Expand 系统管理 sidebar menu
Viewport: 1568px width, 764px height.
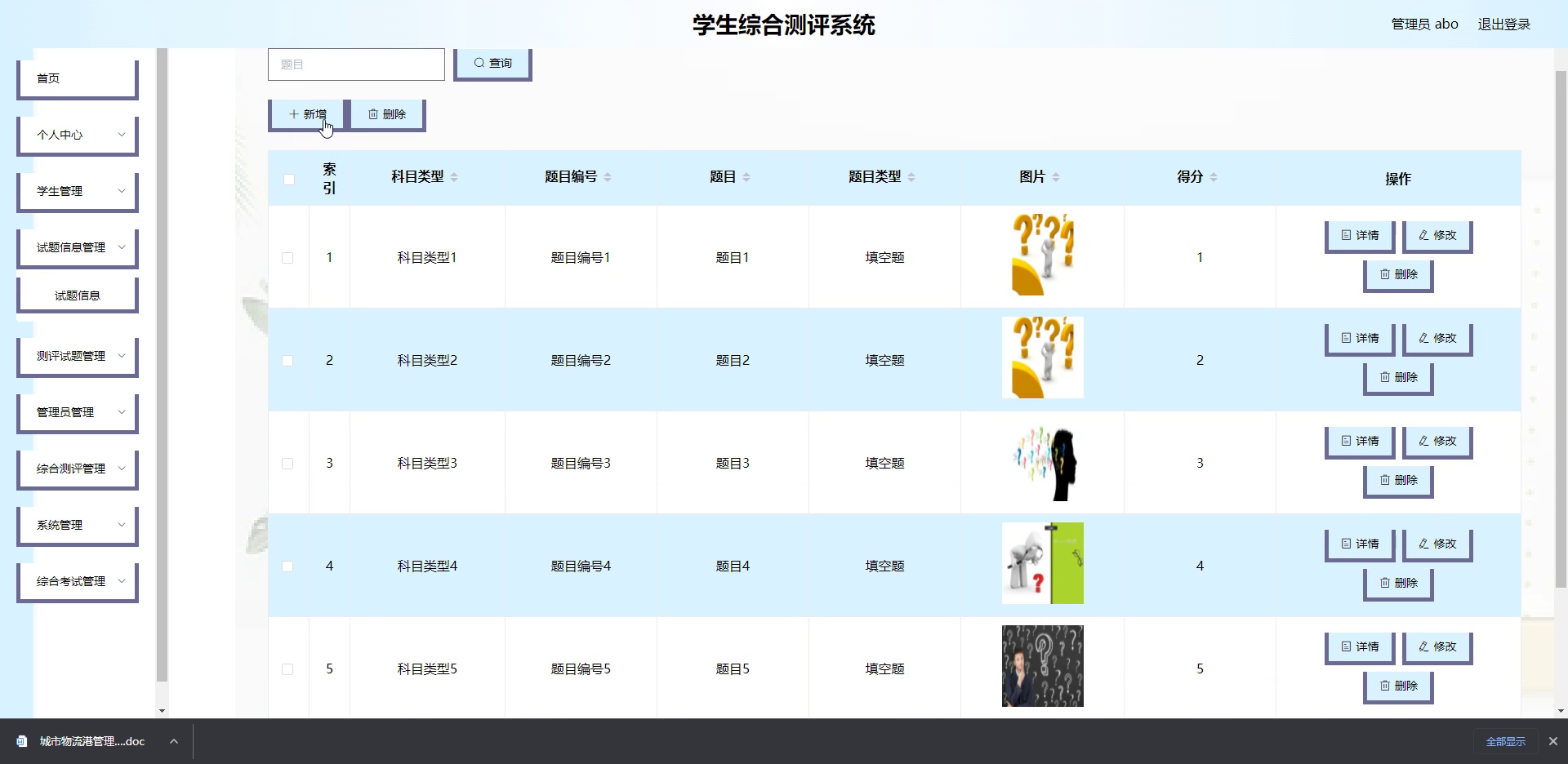click(x=78, y=525)
